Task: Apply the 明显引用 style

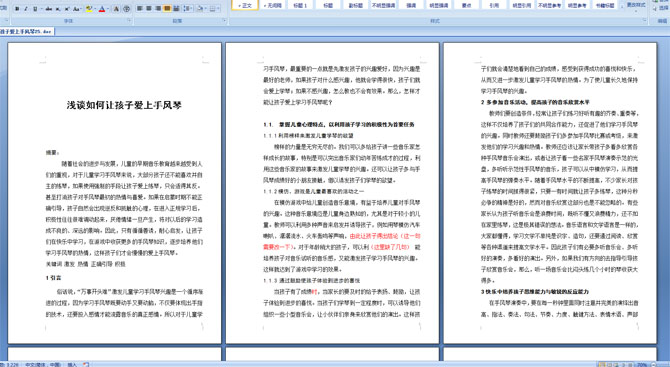Action: pos(522,5)
